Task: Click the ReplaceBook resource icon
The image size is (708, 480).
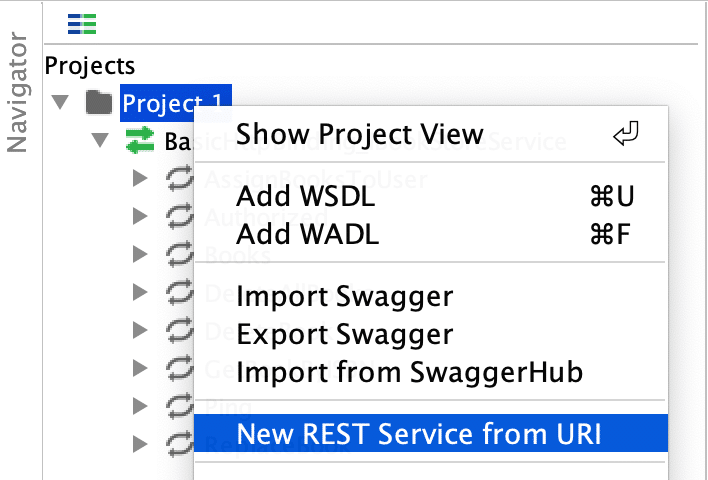Action: click(x=177, y=444)
